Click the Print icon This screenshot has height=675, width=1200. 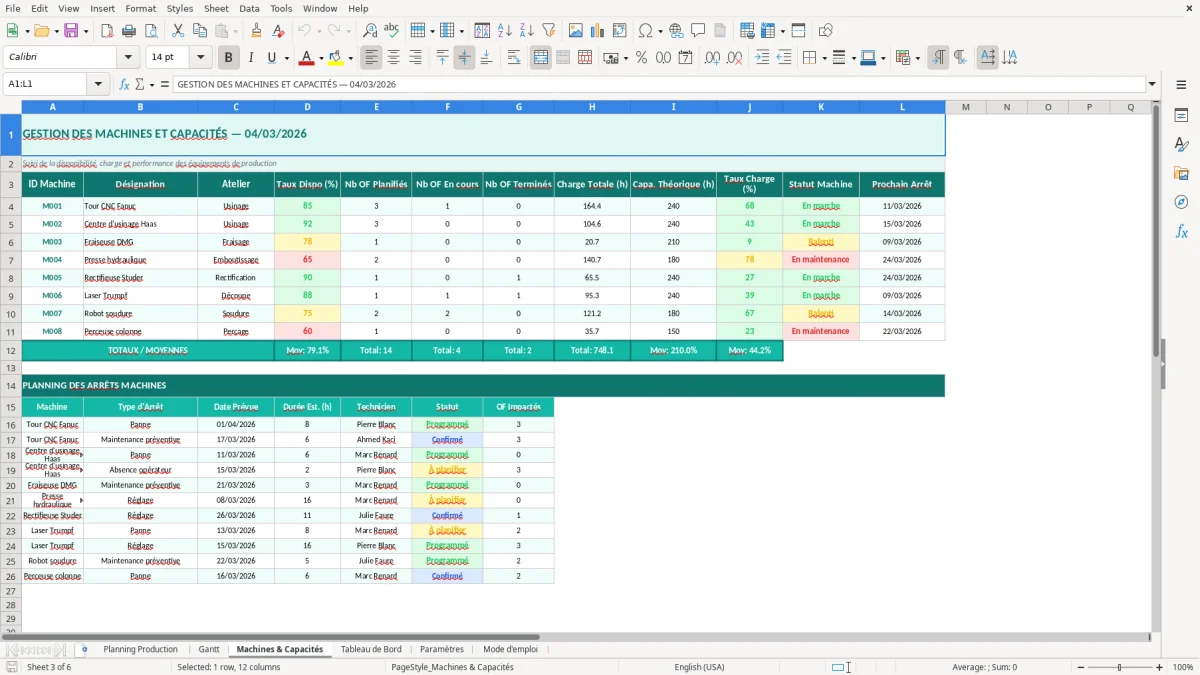point(129,31)
